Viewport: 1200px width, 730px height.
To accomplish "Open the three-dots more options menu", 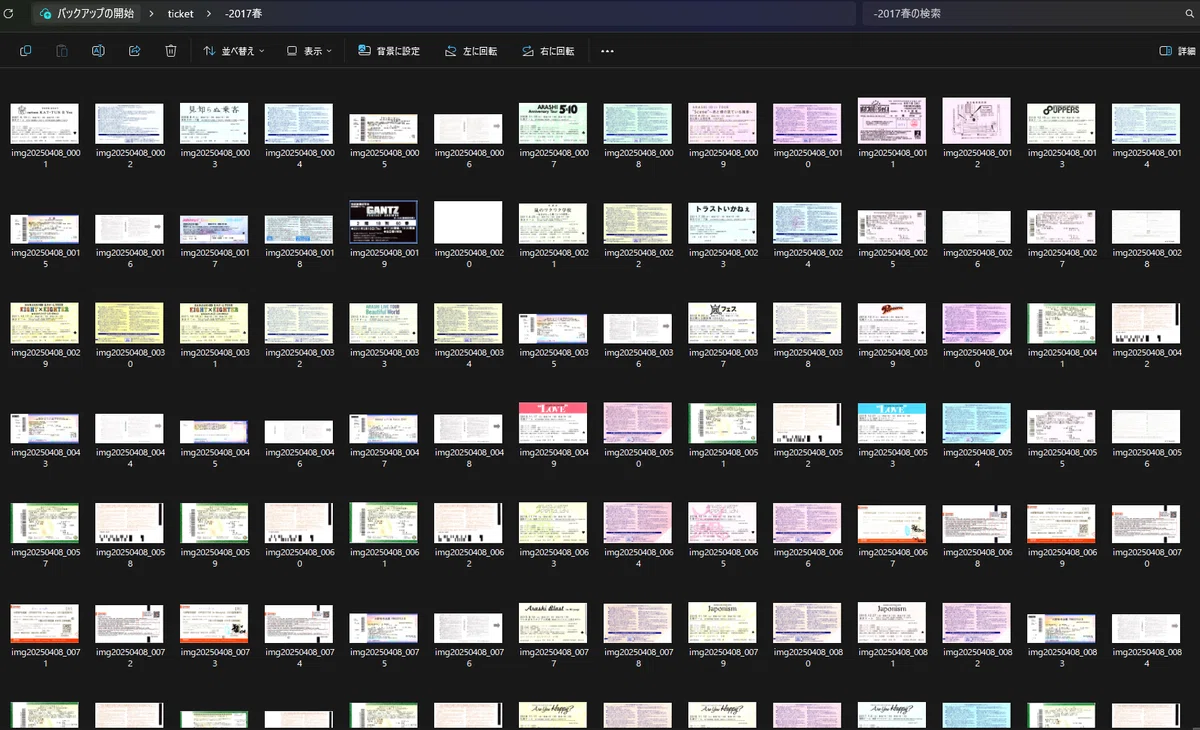I will pos(607,51).
